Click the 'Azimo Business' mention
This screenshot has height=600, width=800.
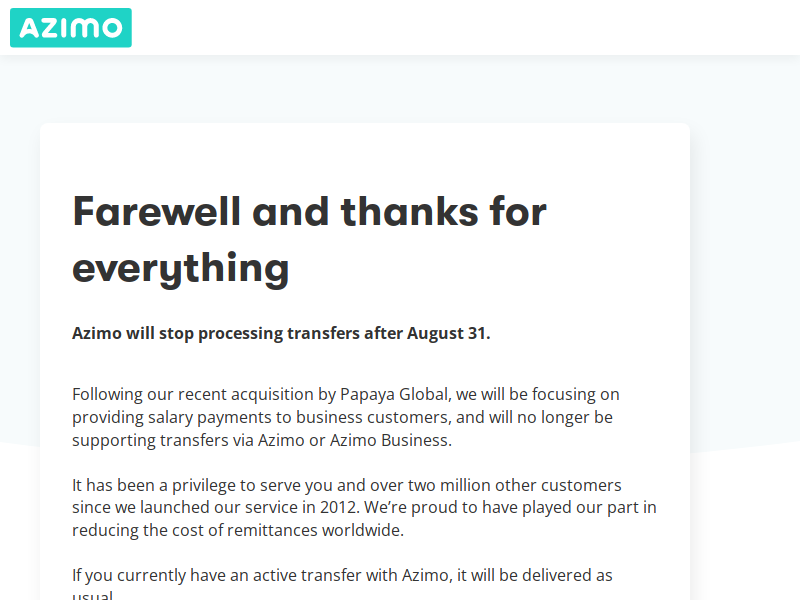pyautogui.click(x=390, y=440)
